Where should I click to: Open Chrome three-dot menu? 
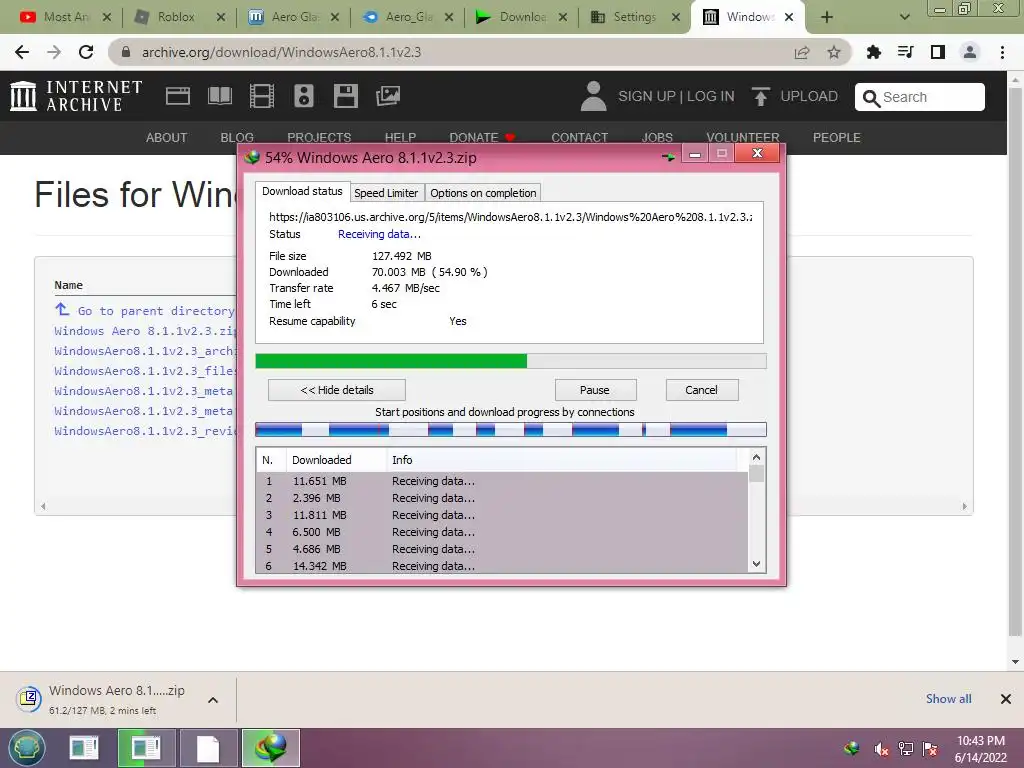click(1002, 52)
